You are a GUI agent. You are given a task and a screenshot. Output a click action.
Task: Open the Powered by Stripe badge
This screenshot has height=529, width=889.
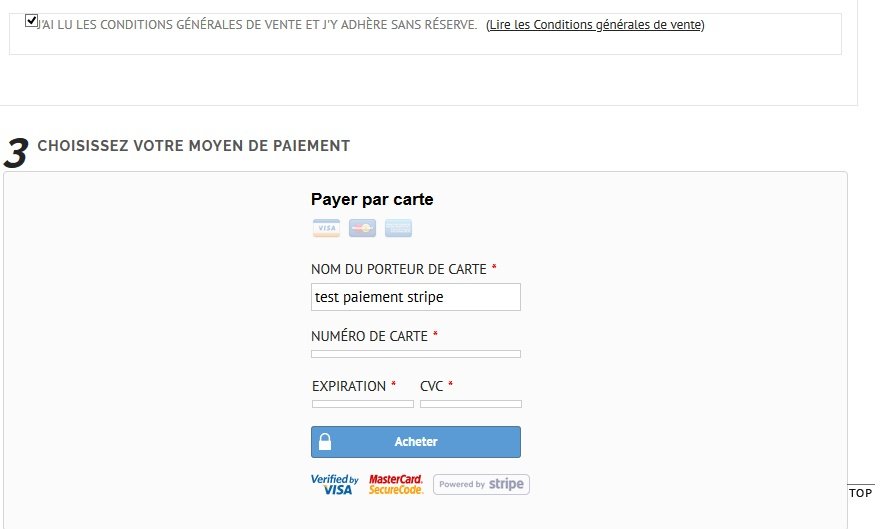[481, 484]
